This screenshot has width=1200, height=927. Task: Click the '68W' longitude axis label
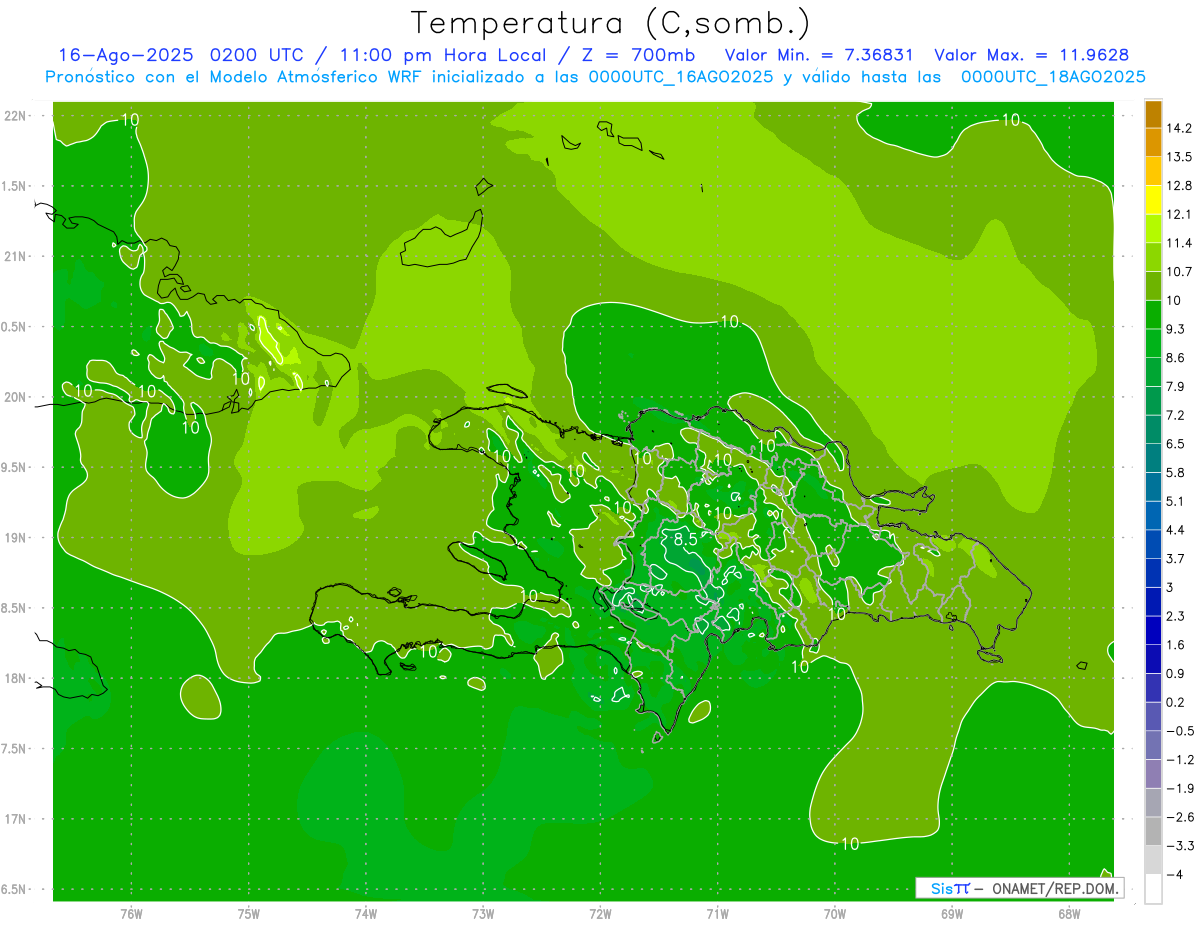coord(1068,914)
